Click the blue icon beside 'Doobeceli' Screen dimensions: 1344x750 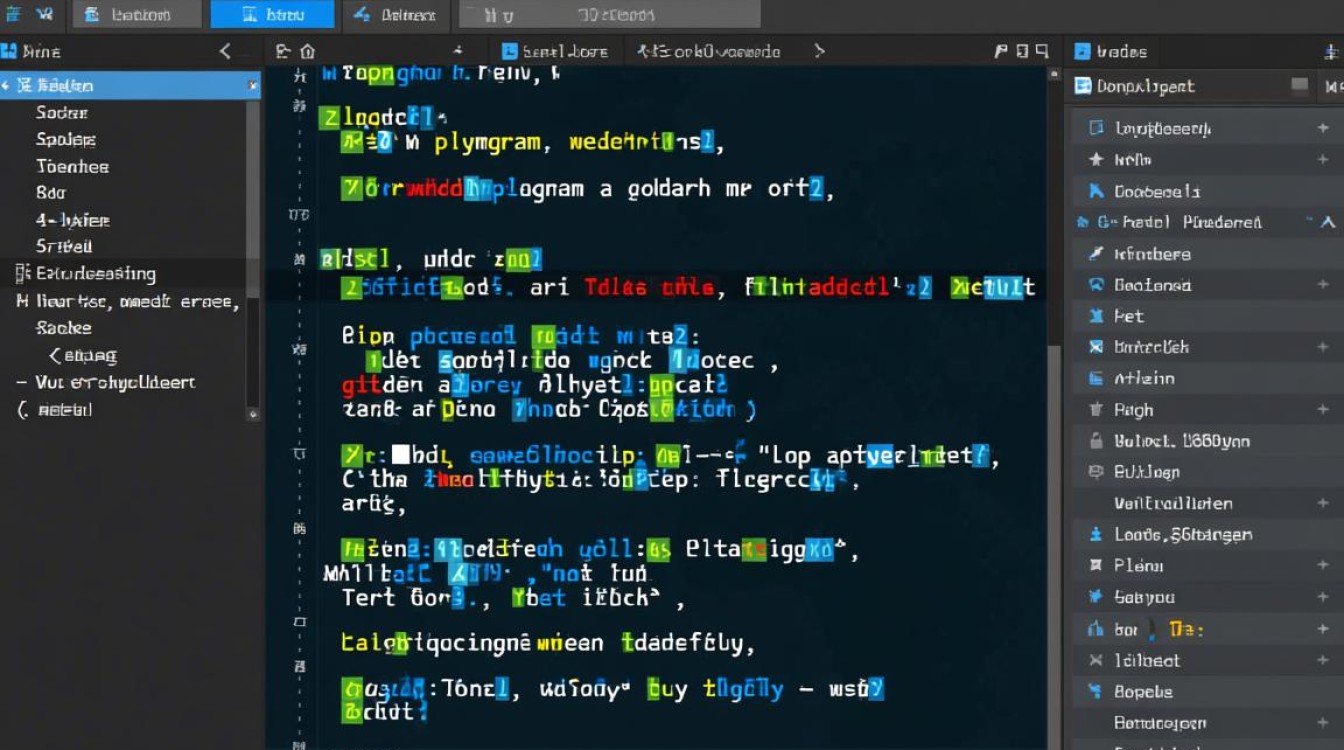click(x=1096, y=191)
